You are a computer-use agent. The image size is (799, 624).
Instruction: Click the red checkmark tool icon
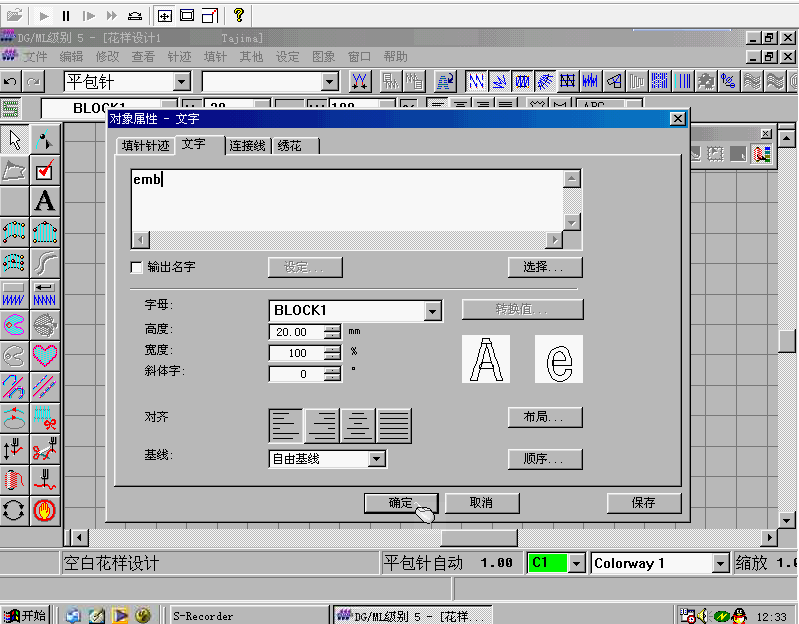click(x=45, y=171)
